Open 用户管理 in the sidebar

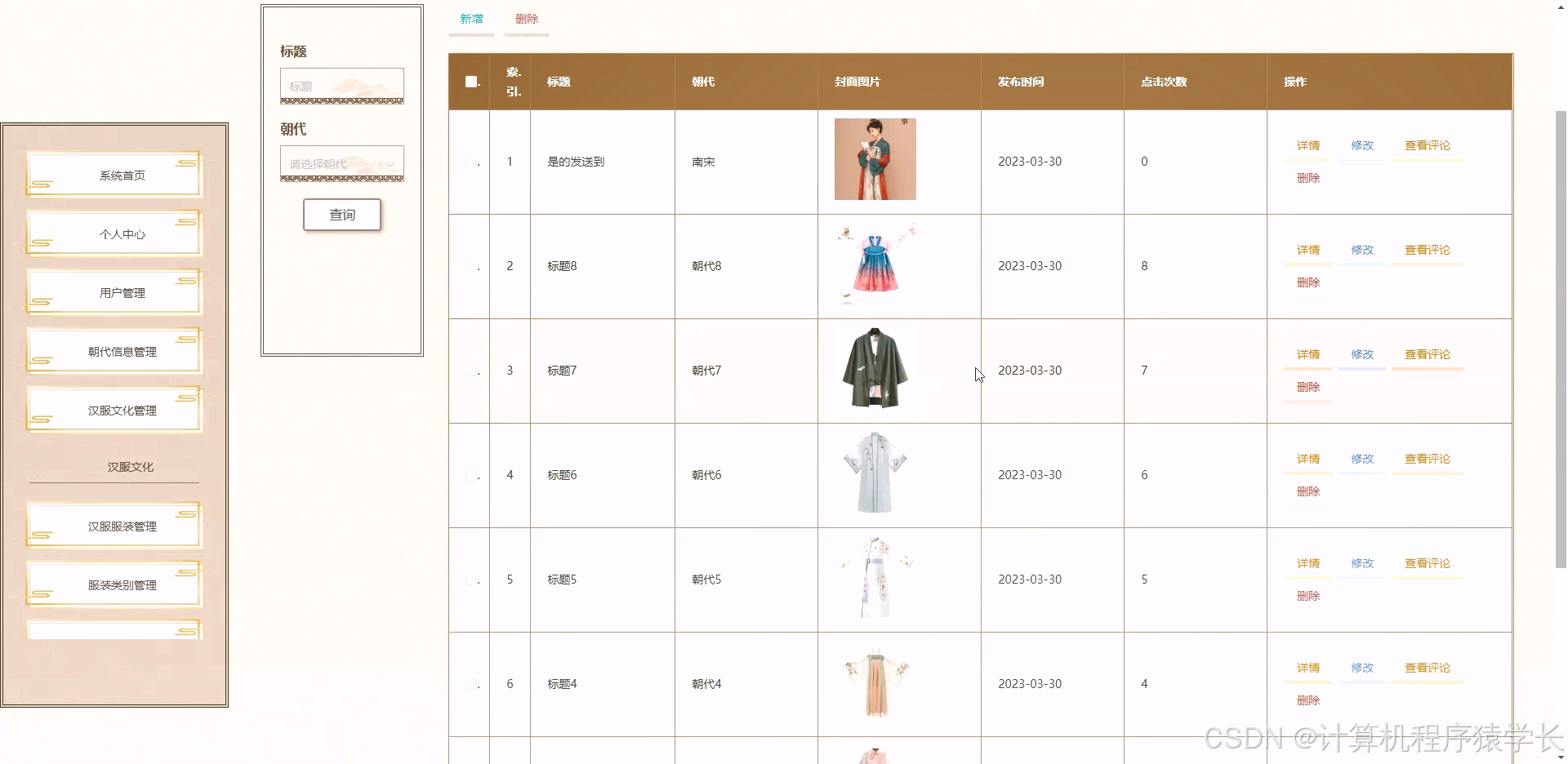click(x=114, y=291)
